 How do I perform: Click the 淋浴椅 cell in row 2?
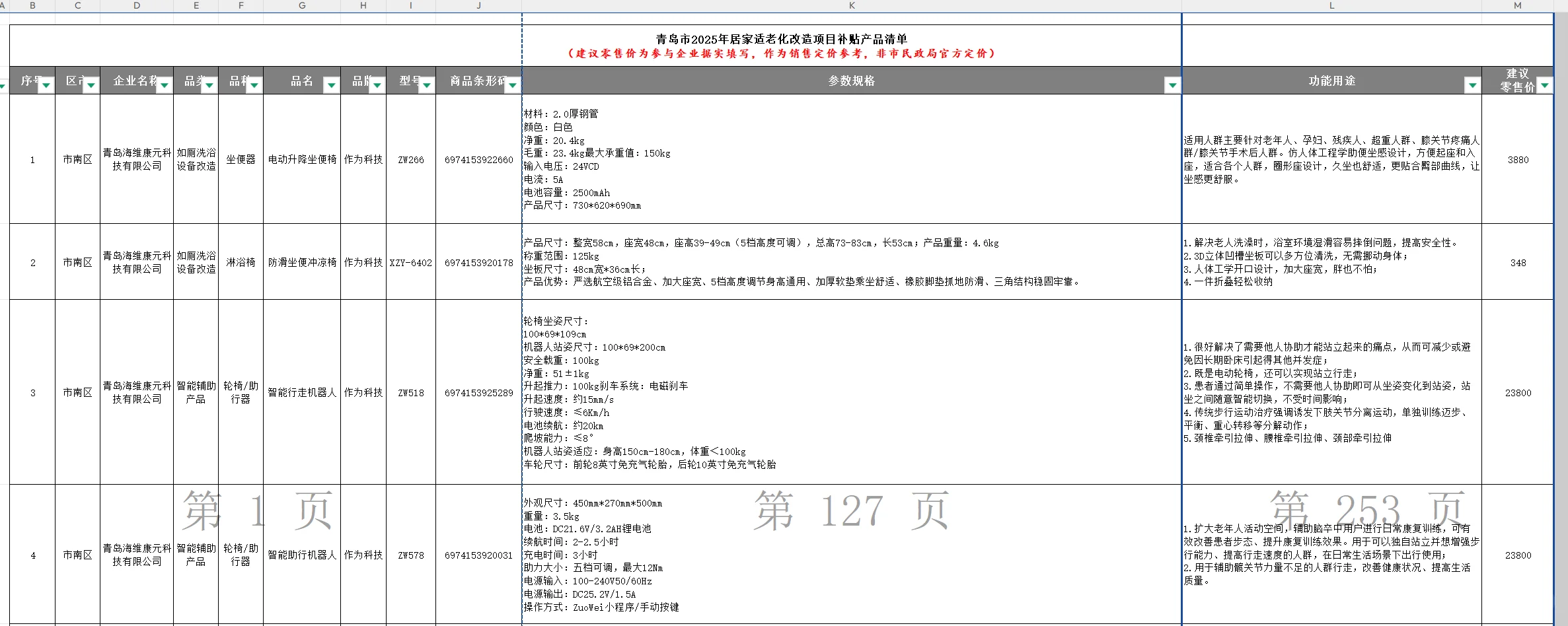[241, 261]
